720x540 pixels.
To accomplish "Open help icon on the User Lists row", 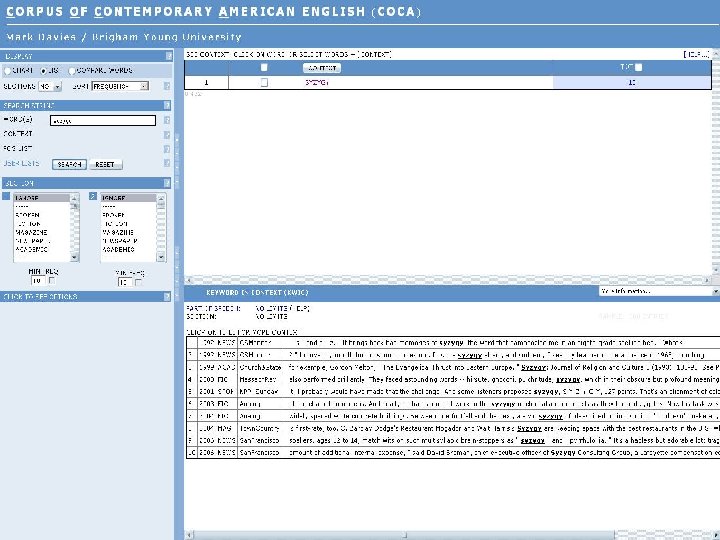I will coord(167,163).
